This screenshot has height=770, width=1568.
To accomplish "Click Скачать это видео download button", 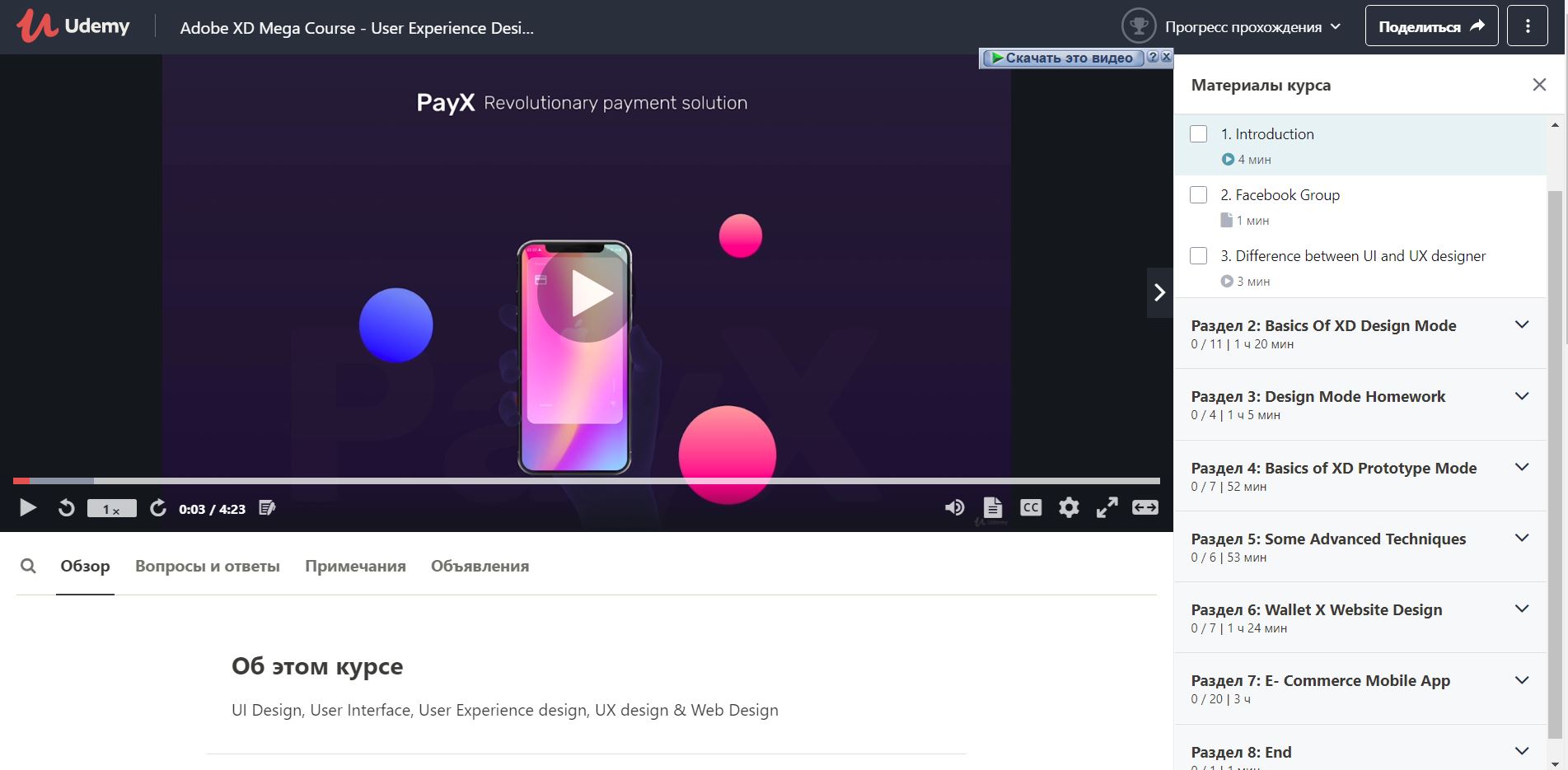I will pyautogui.click(x=1062, y=58).
